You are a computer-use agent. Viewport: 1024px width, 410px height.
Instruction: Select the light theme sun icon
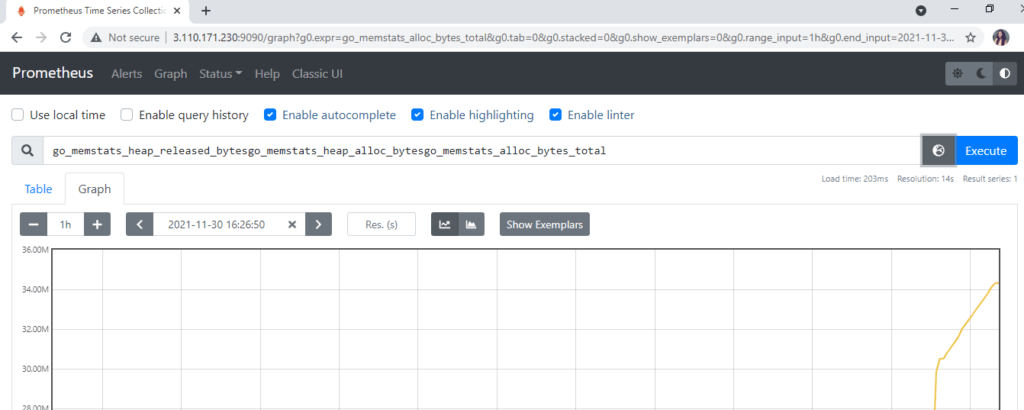pyautogui.click(x=957, y=74)
